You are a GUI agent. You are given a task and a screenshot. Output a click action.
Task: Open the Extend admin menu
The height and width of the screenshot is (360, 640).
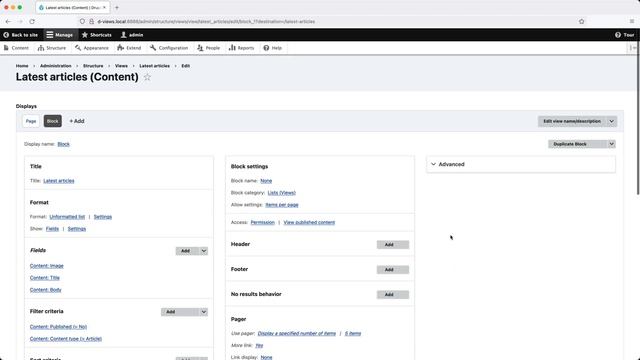(129, 48)
